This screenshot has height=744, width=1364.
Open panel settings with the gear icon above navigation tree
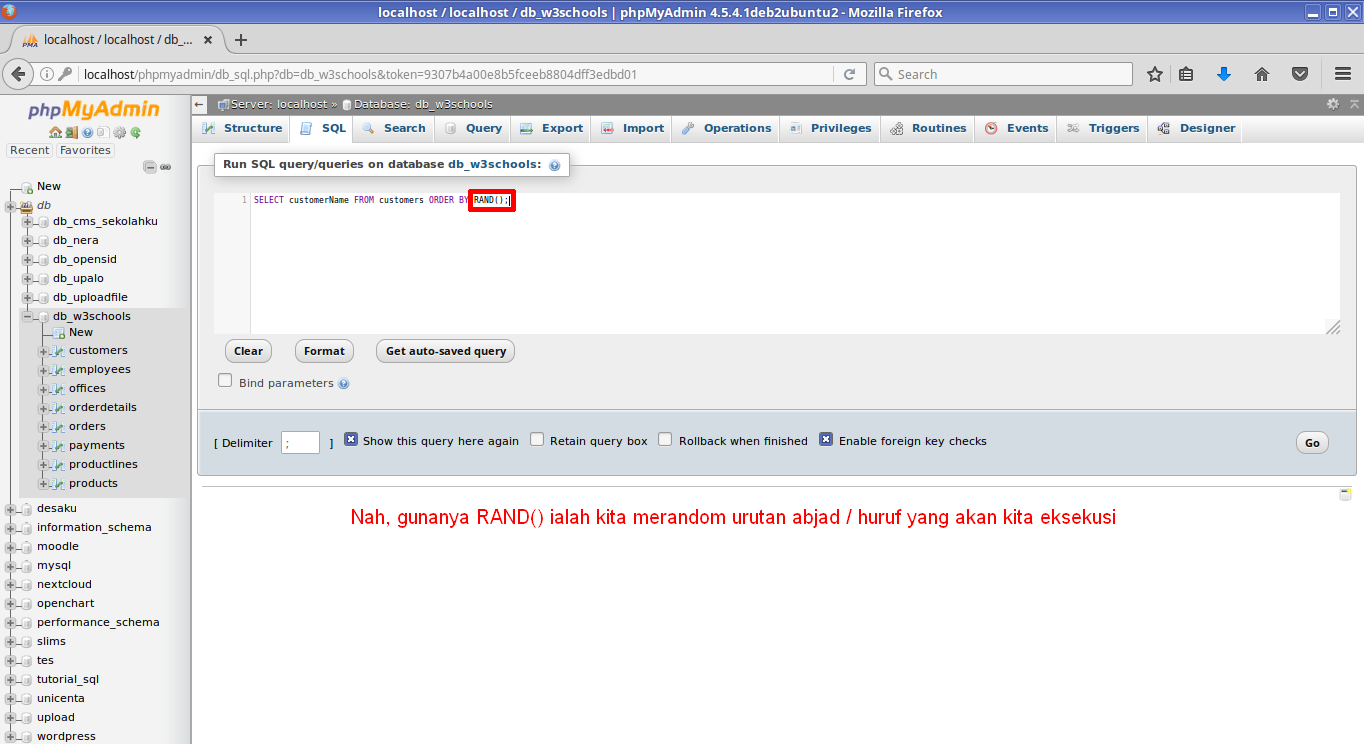click(119, 132)
